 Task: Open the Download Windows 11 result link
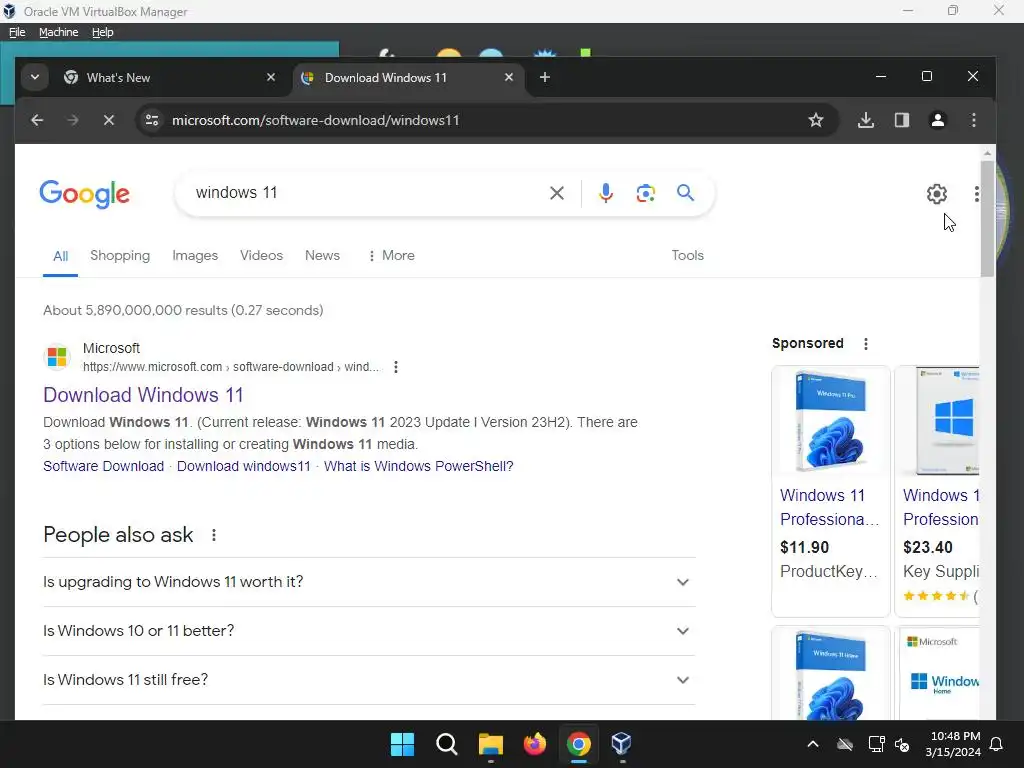click(143, 395)
